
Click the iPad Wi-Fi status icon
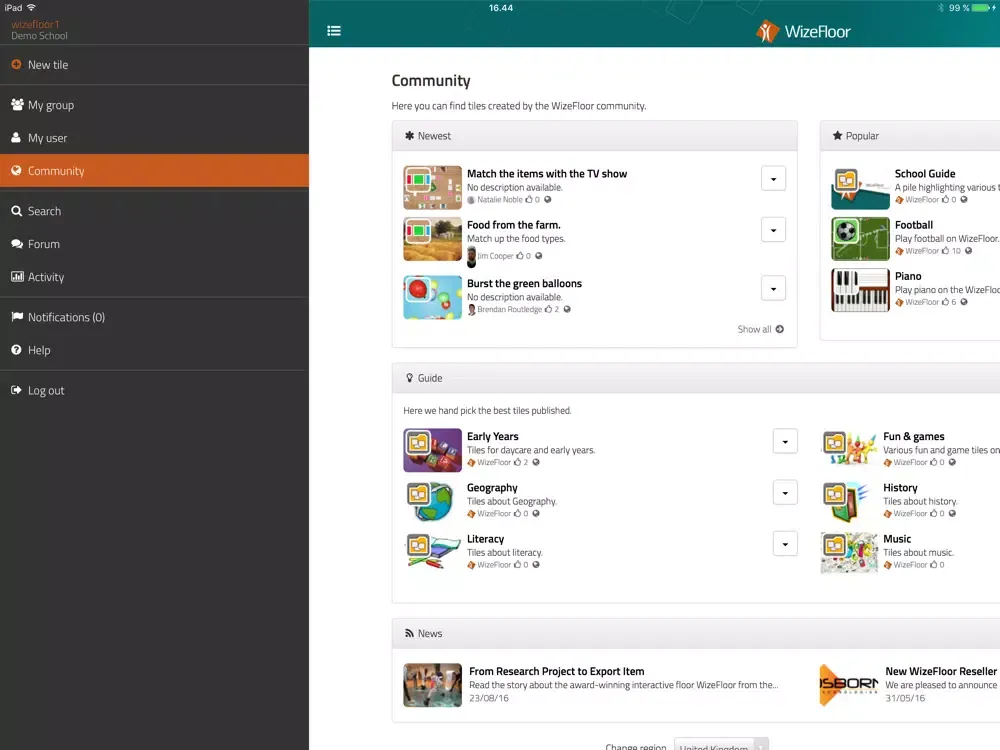(x=31, y=8)
